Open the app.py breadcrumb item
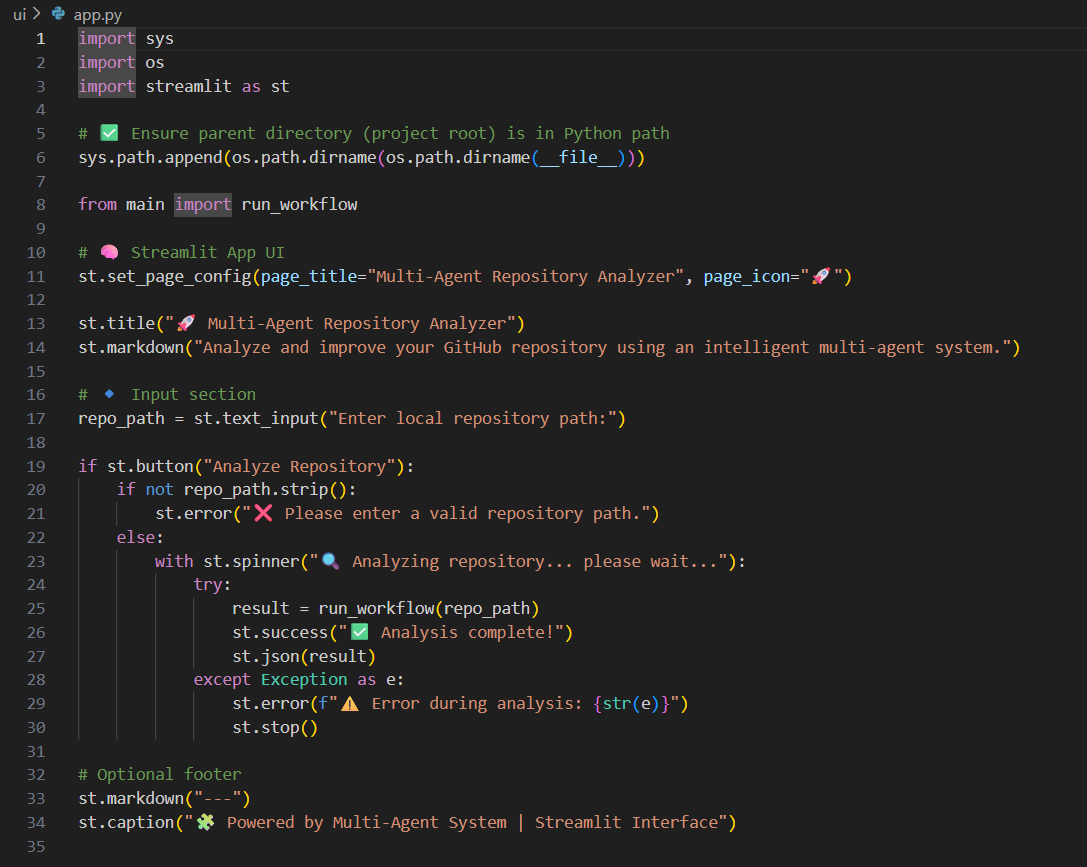Image resolution: width=1087 pixels, height=867 pixels. tap(96, 14)
